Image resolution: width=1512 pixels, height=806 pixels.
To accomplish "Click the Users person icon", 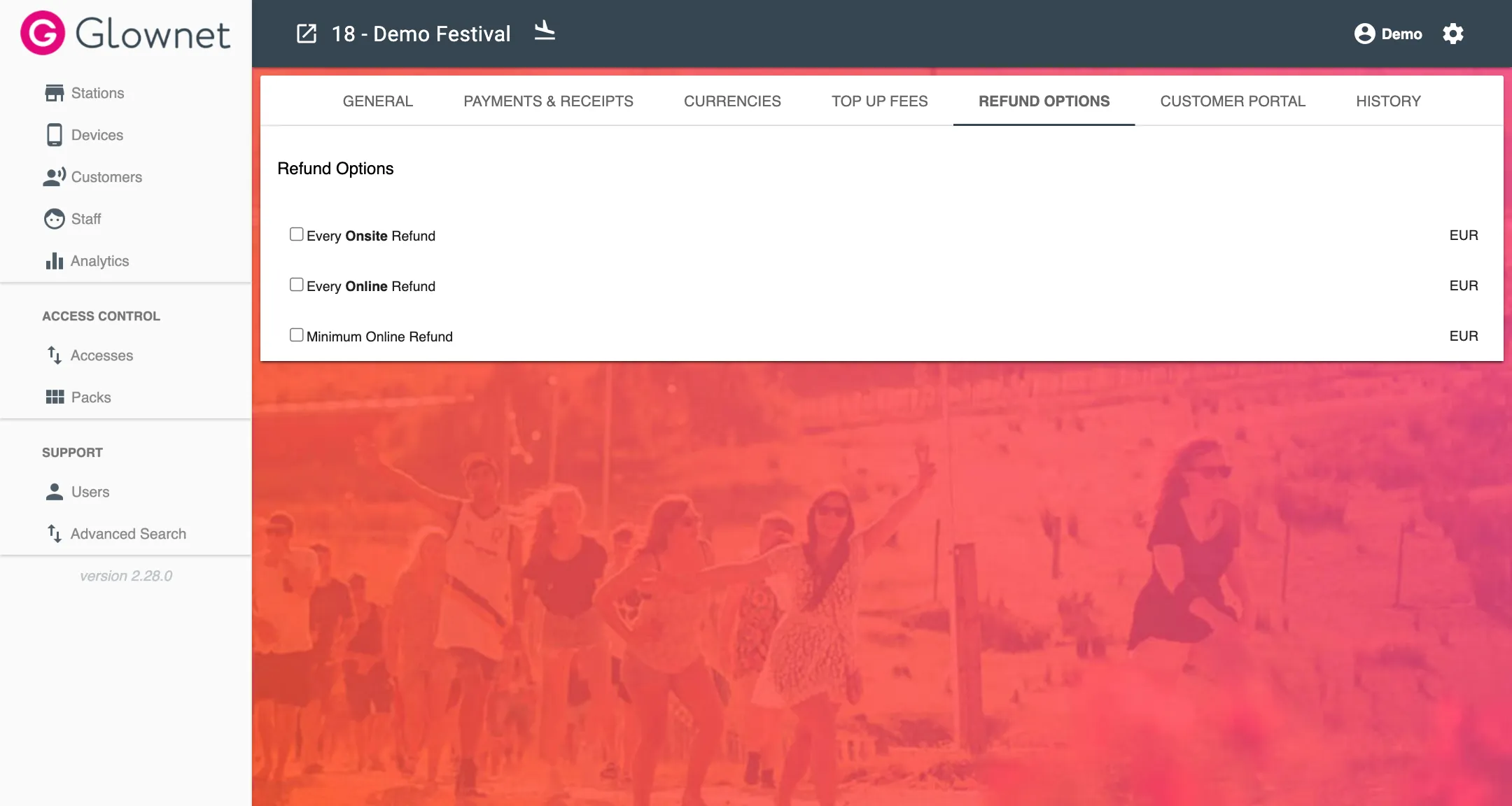I will [54, 492].
